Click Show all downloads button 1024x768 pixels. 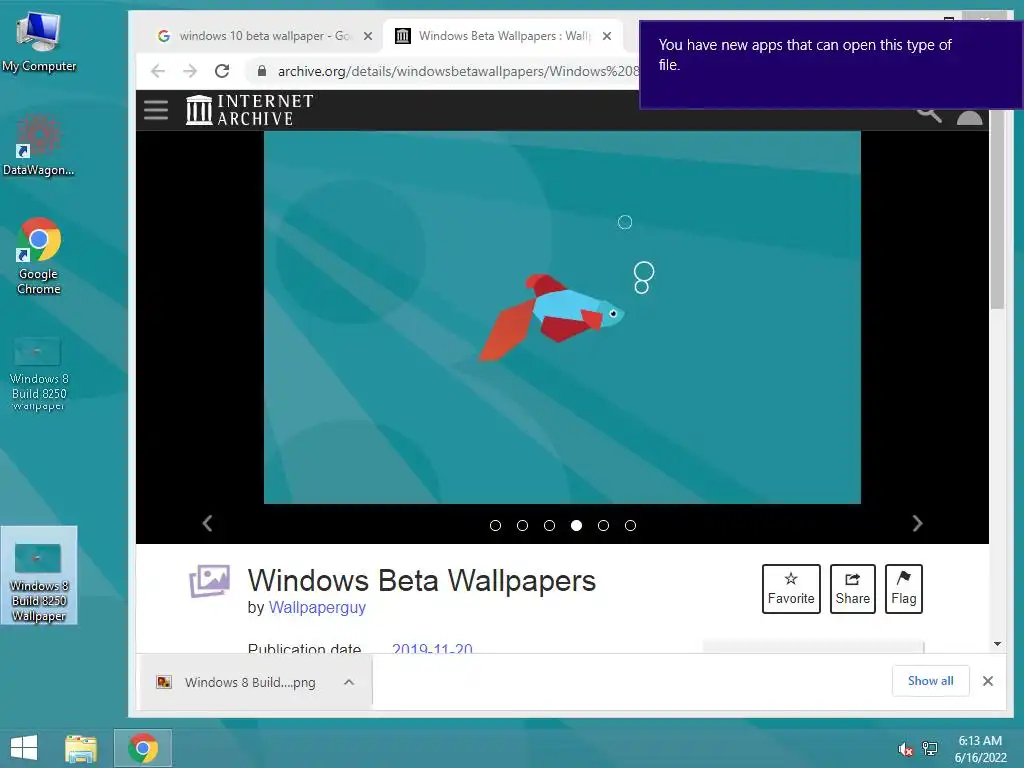click(x=930, y=681)
